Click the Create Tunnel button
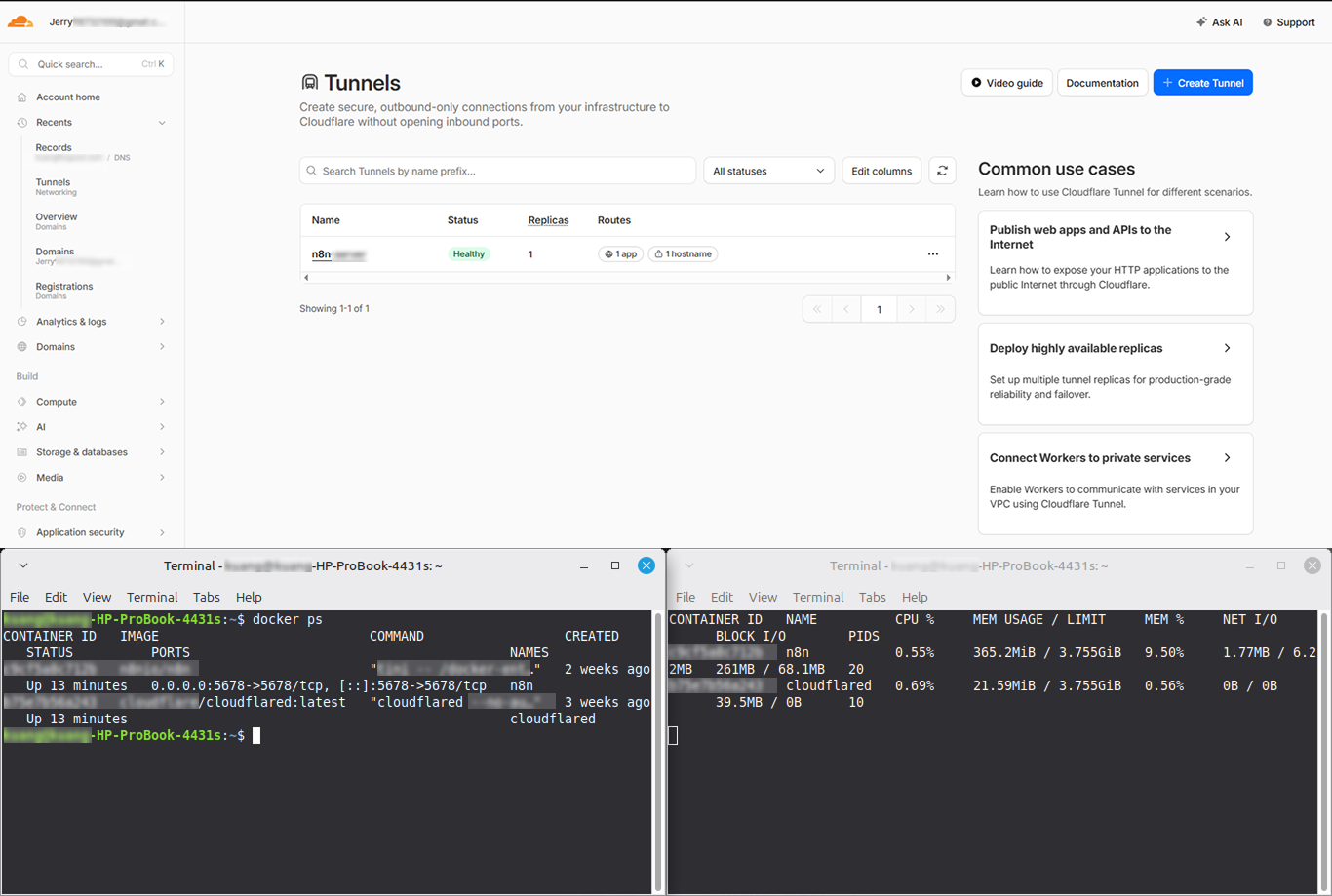The width and height of the screenshot is (1332, 896). click(1203, 83)
